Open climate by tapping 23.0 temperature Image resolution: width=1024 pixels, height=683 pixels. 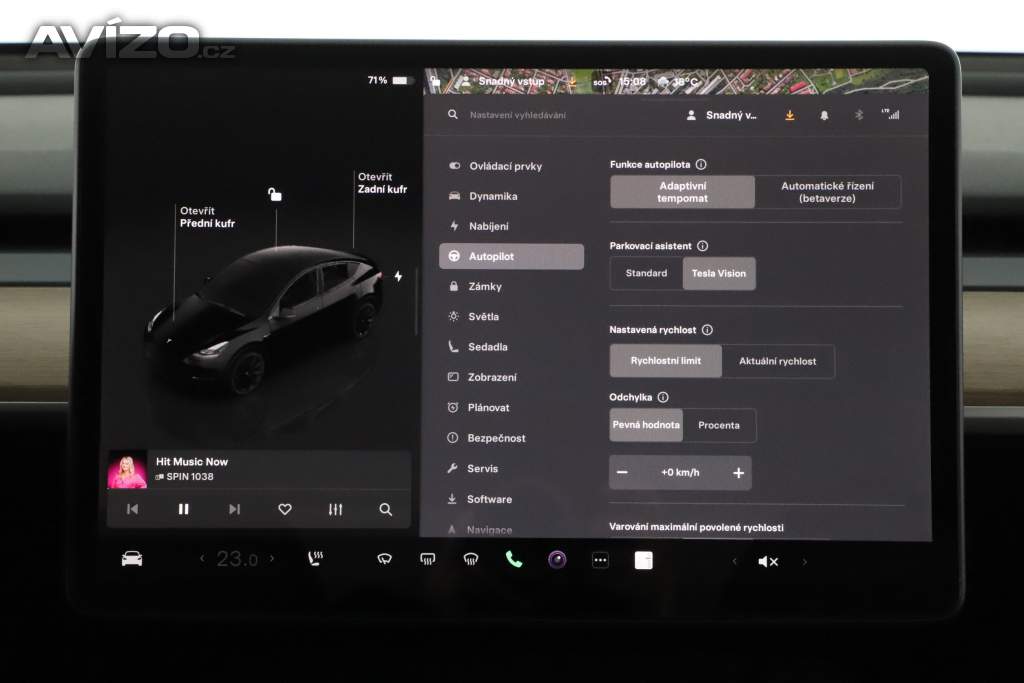[x=237, y=559]
